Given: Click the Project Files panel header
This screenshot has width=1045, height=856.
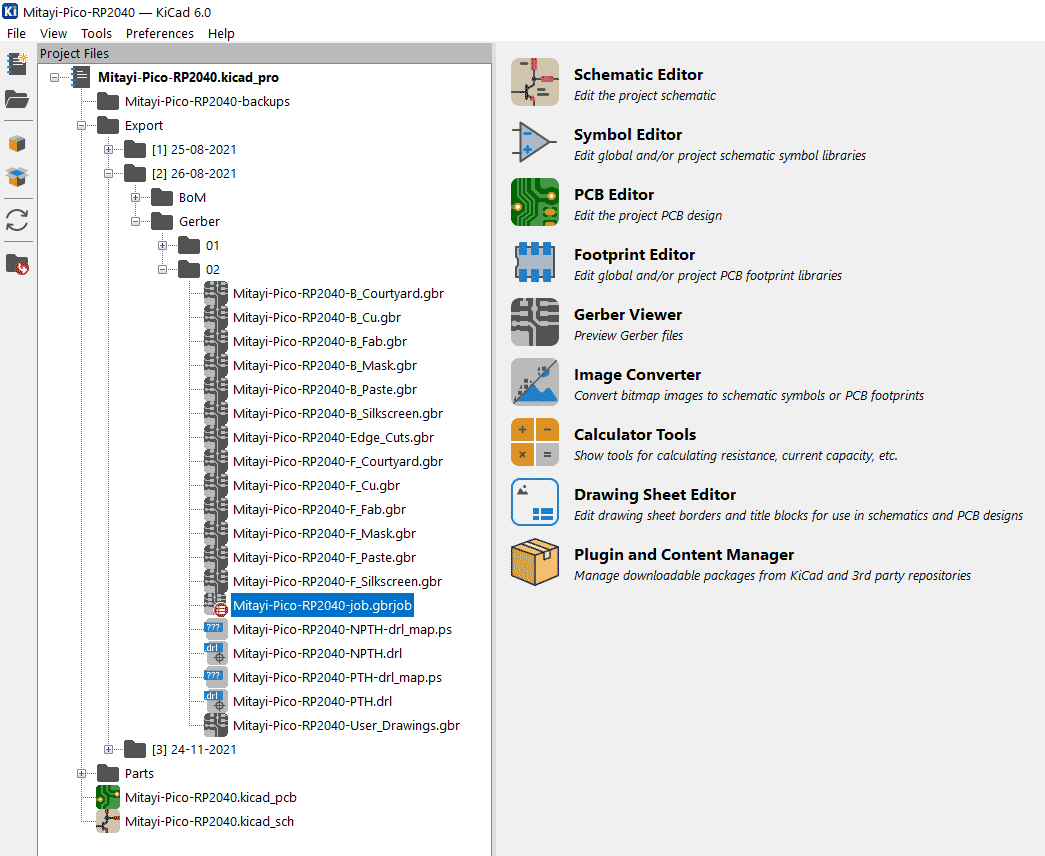Looking at the screenshot, I should click(x=265, y=53).
